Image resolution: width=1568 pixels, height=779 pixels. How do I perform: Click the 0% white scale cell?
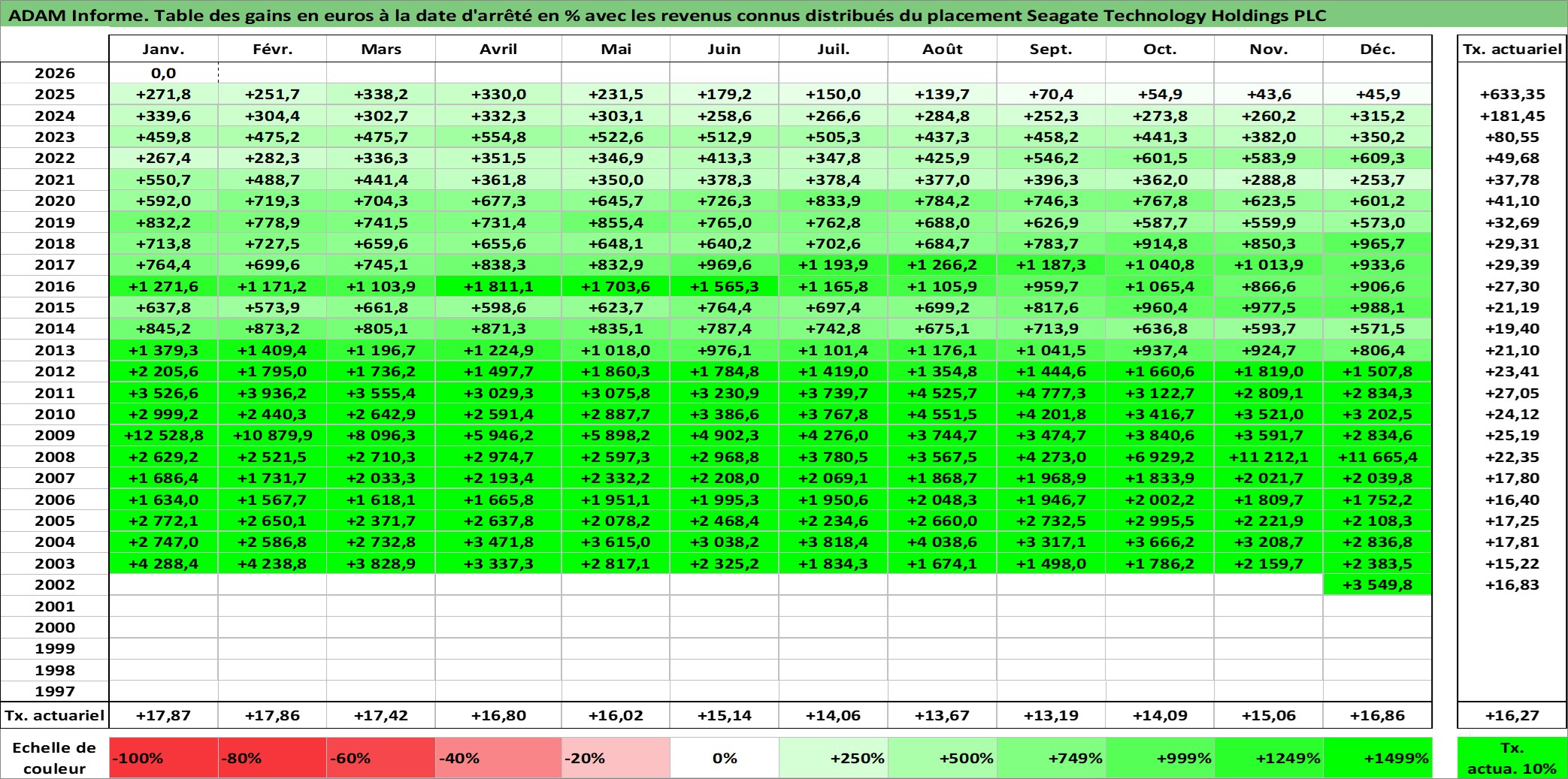pyautogui.click(x=724, y=758)
